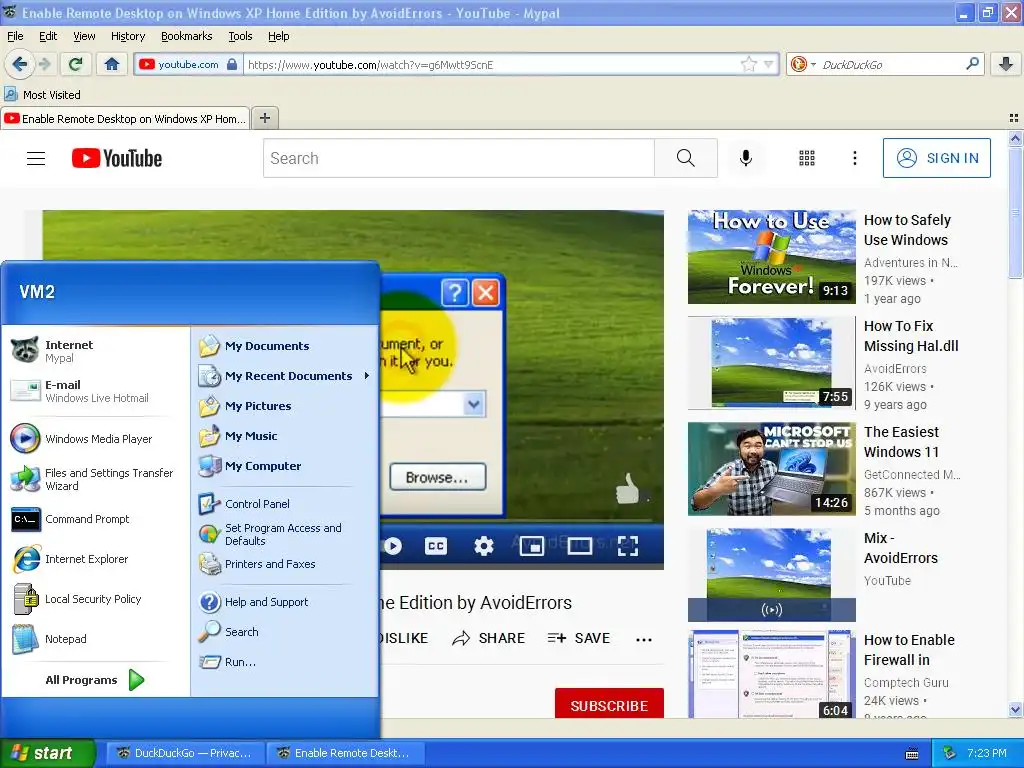1024x768 pixels.
Task: Toggle theater mode on the video
Action: pos(579,545)
